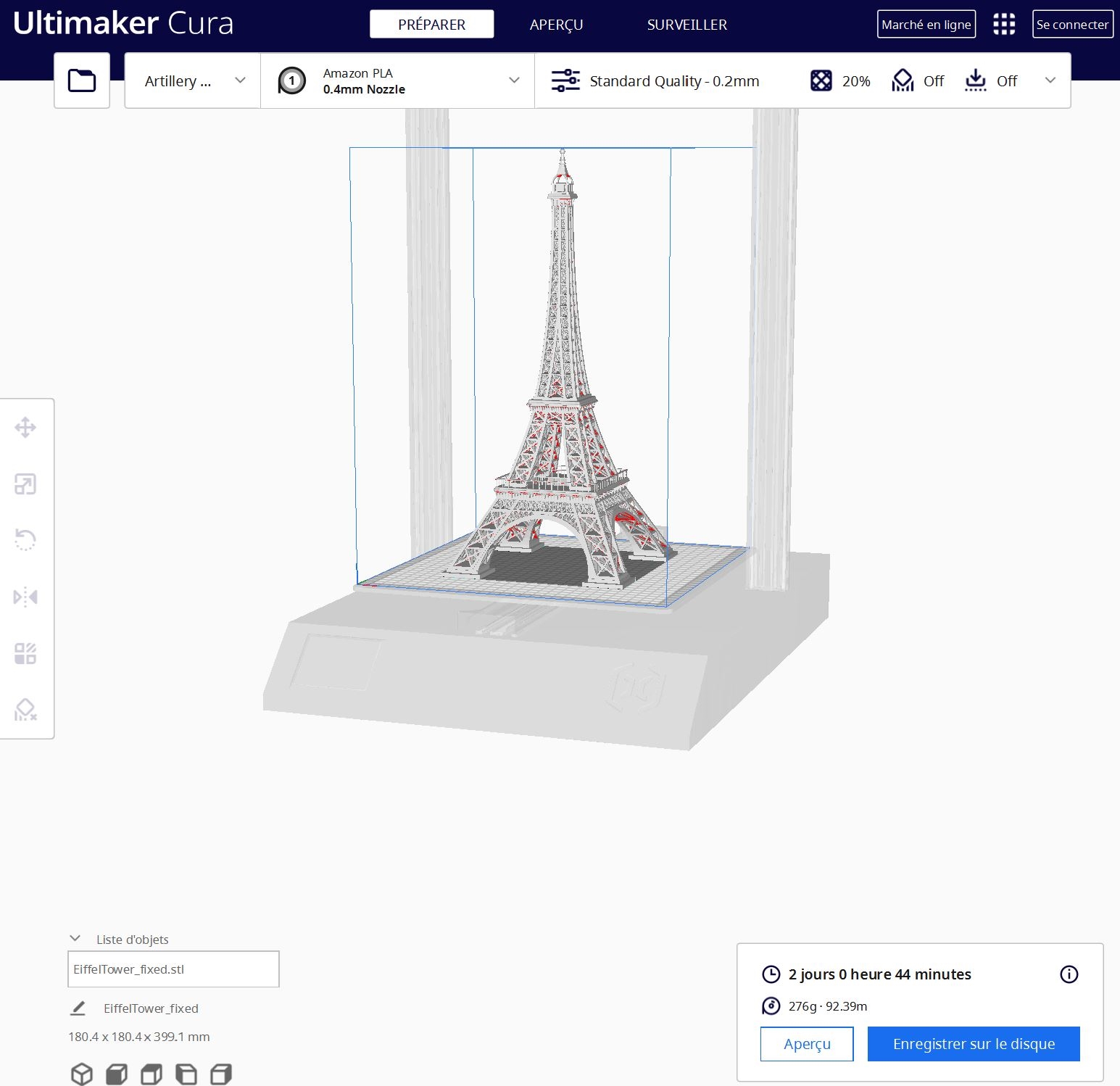Open the application switcher grid icon
This screenshot has height=1086, width=1120.
tap(1003, 24)
